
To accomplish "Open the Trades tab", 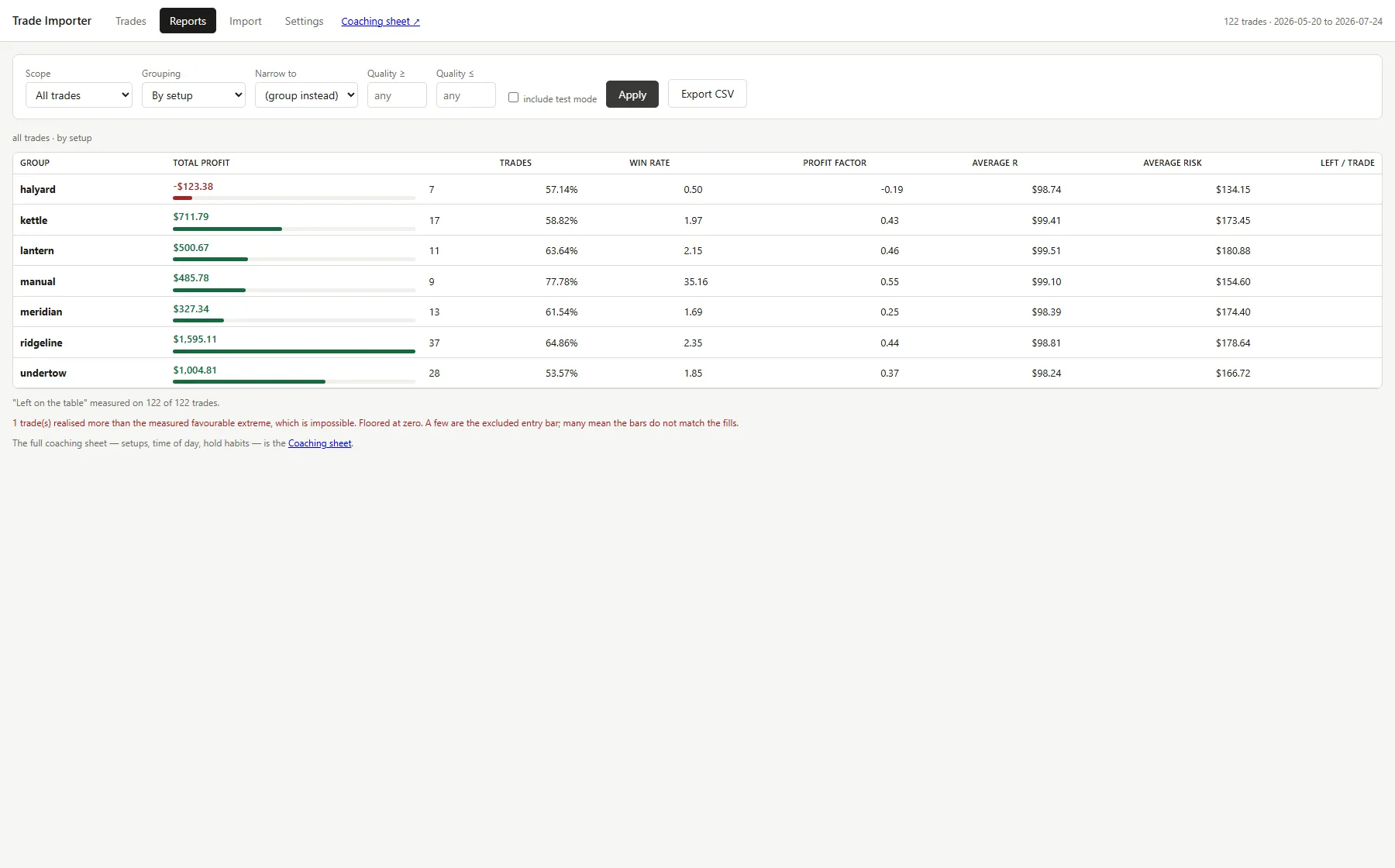I will point(130,21).
